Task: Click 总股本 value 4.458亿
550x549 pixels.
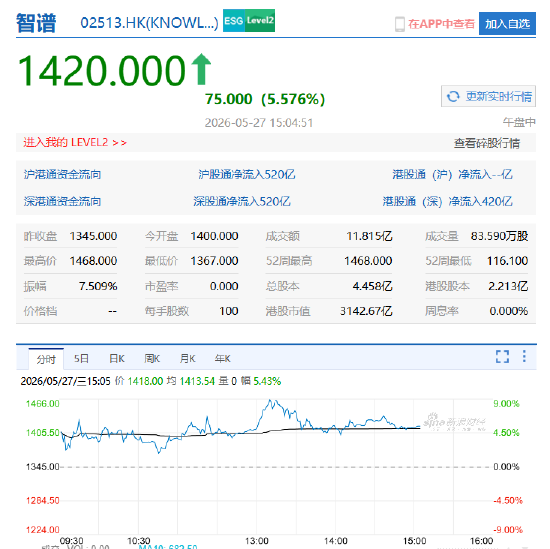Action: pyautogui.click(x=372, y=286)
